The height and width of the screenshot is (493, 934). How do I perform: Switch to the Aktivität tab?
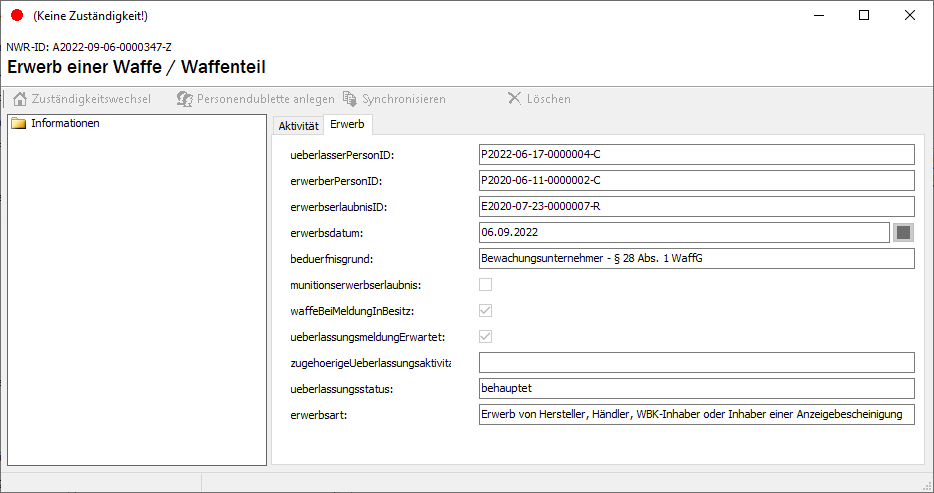[298, 125]
